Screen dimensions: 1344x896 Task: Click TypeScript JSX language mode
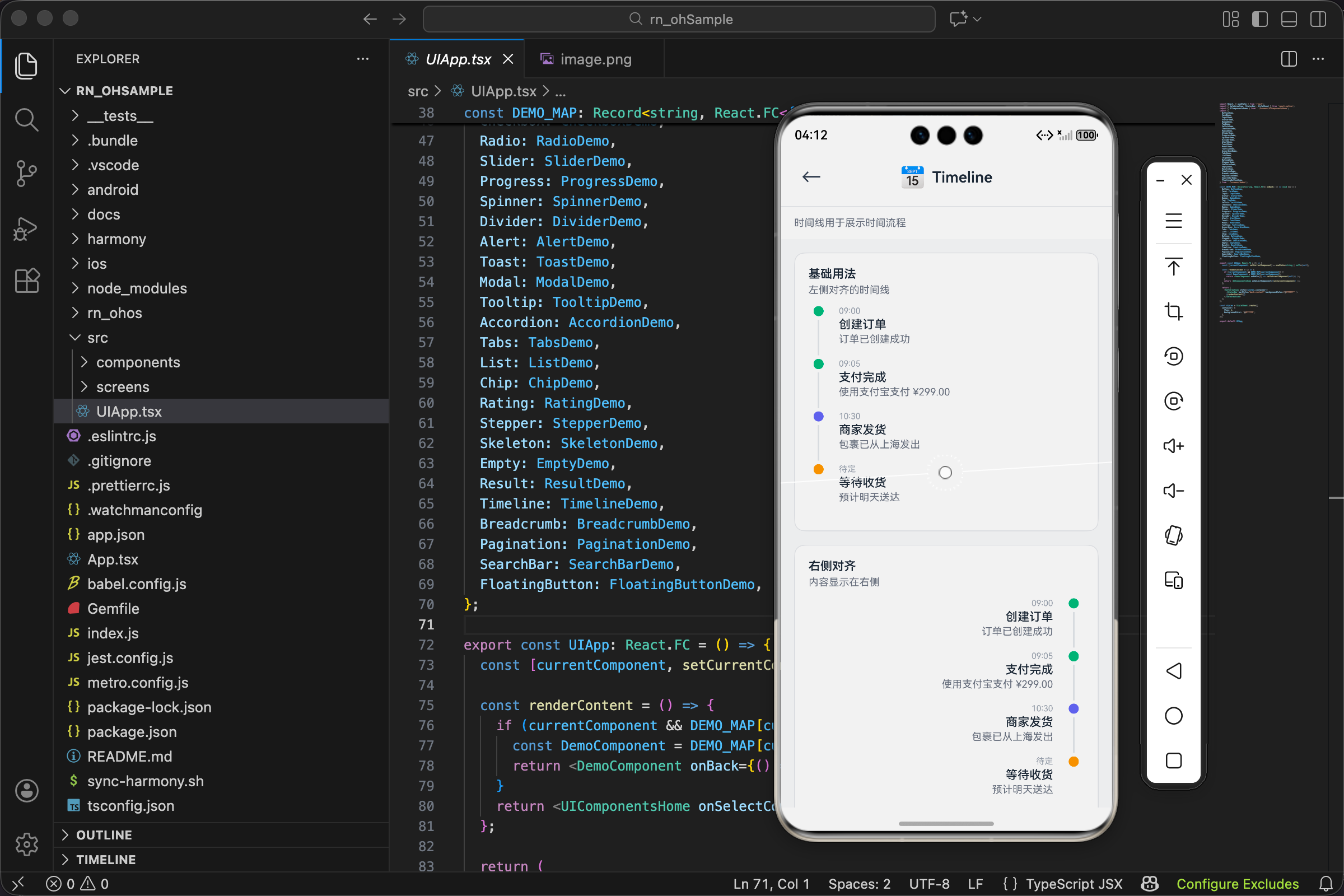(x=1073, y=884)
